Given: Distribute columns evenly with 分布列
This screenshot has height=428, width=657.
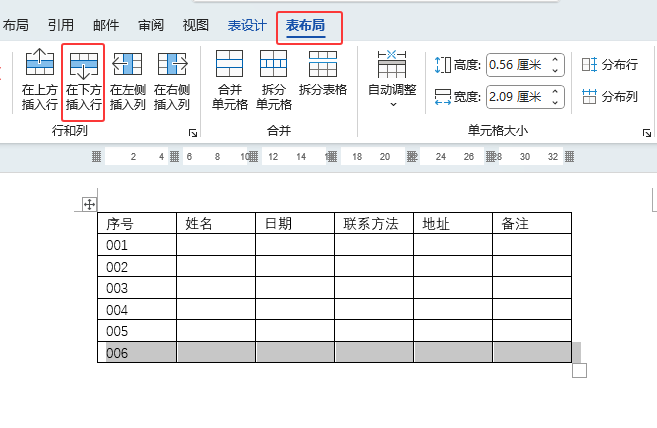Looking at the screenshot, I should coord(610,96).
